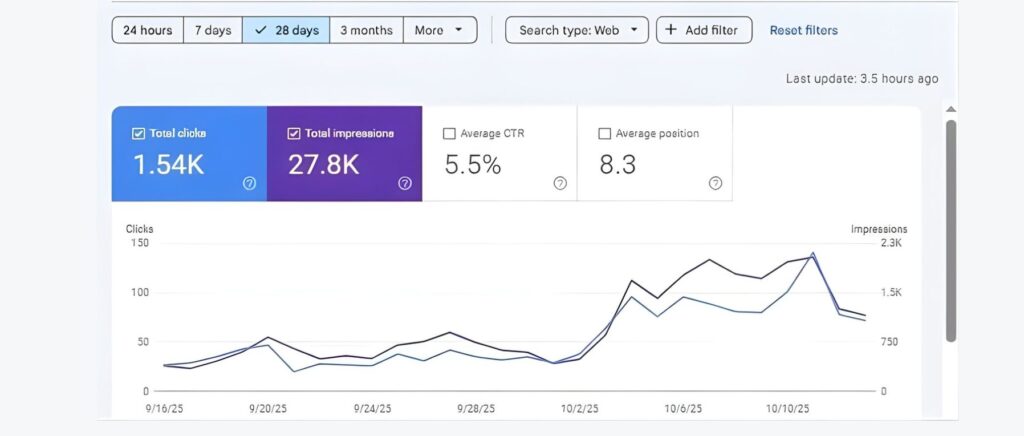
Task: Switch to the 7 days range
Action: point(212,30)
